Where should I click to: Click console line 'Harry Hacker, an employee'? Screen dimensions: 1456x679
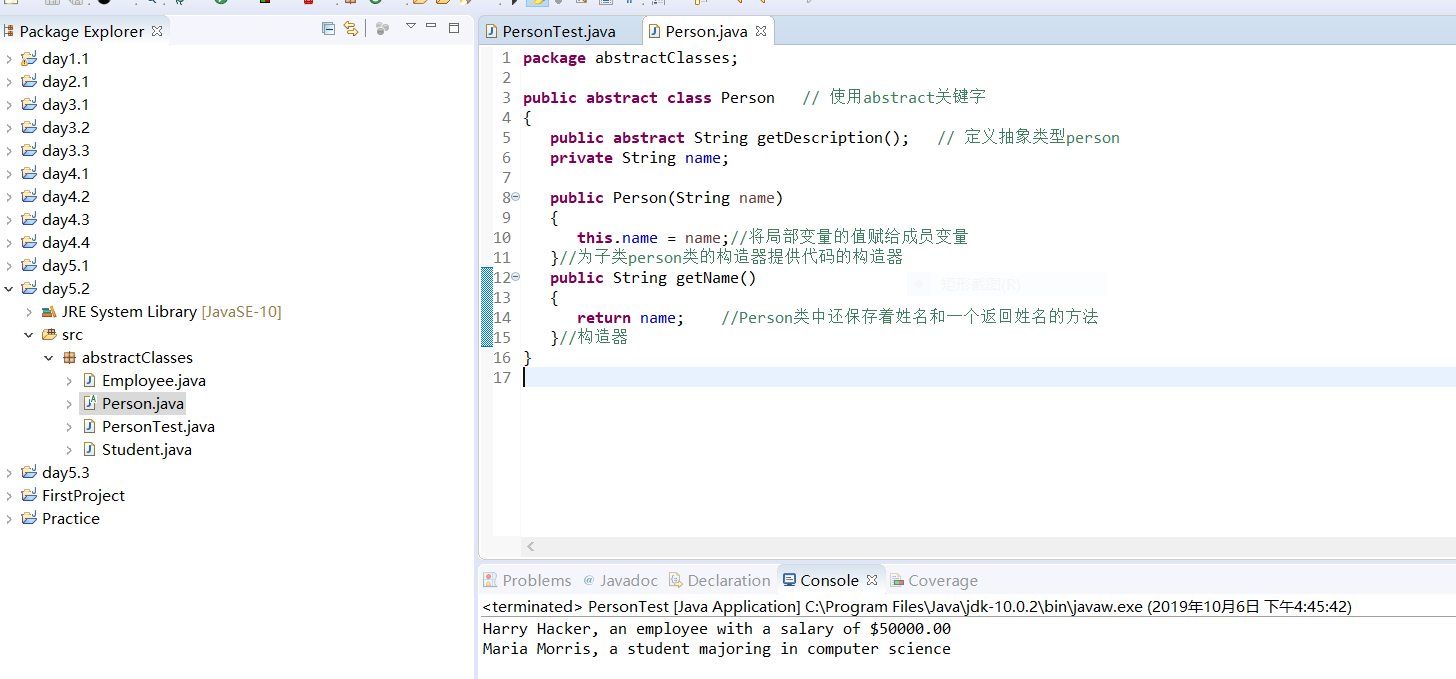coord(716,629)
